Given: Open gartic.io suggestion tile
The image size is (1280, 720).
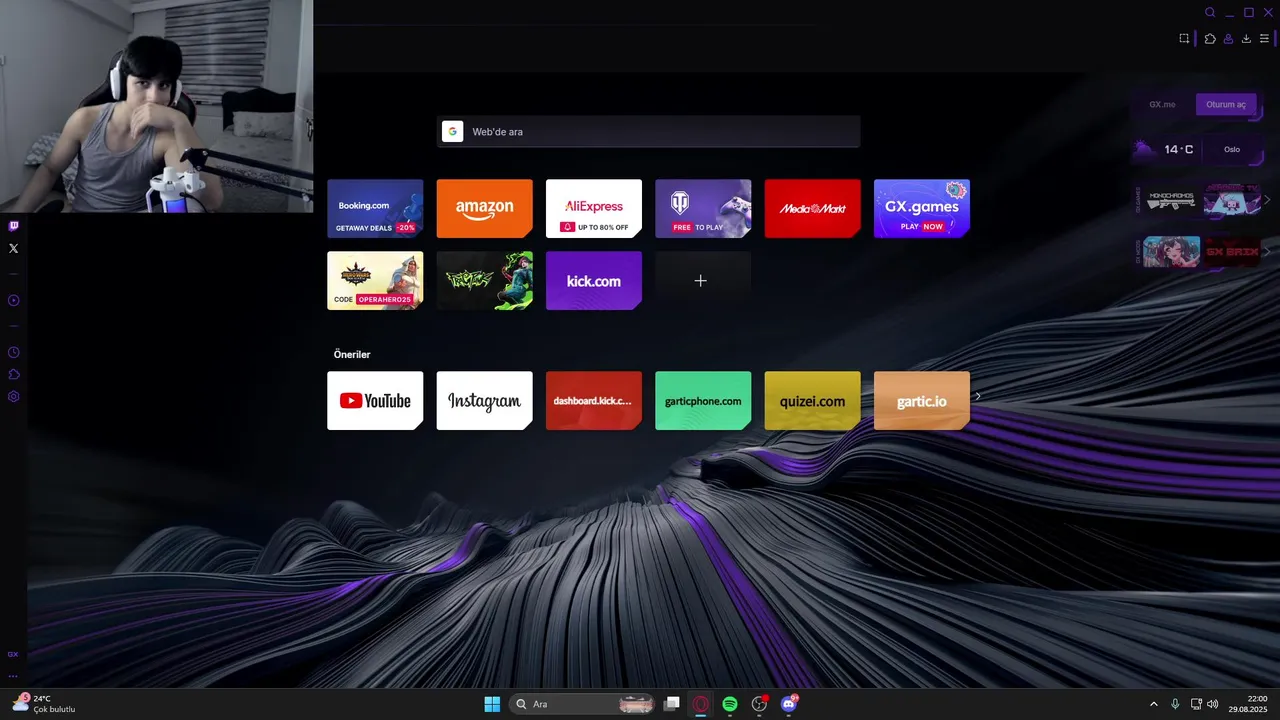Looking at the screenshot, I should (922, 400).
